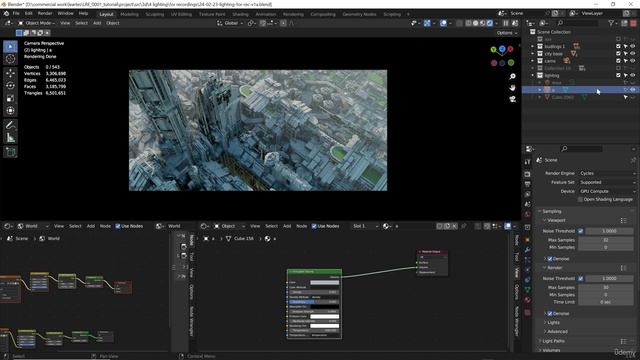This screenshot has width=640, height=360.
Task: Toggle camera view icon in viewport
Action: click(512, 99)
